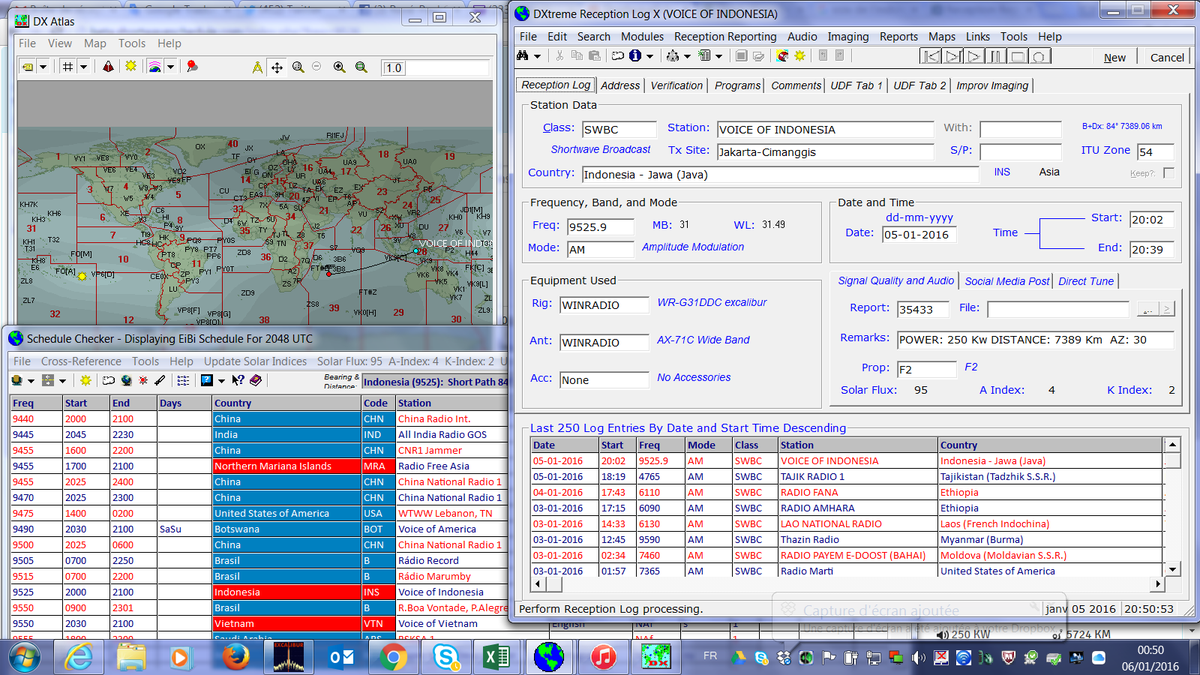Screen dimensions: 1200x675
Task: Open the Social Media Post tab
Action: pyautogui.click(x=1007, y=281)
